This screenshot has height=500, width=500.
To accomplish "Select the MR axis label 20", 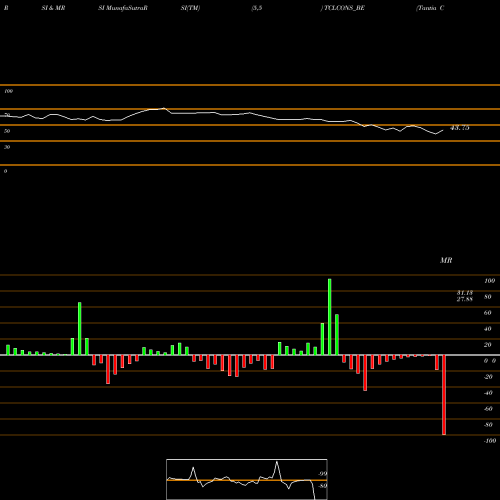I will pos(488,345).
